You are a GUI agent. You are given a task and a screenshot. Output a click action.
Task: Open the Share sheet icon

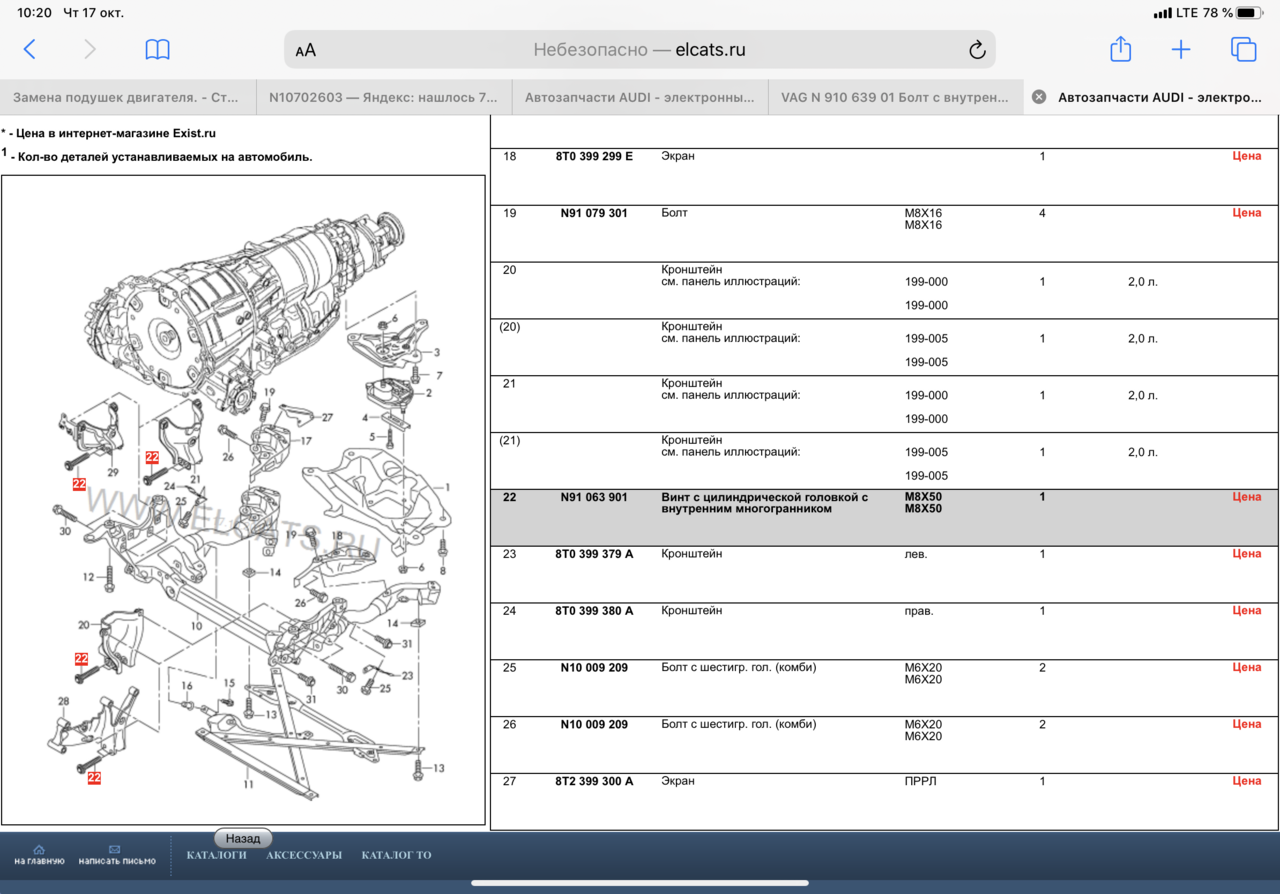pyautogui.click(x=1120, y=48)
